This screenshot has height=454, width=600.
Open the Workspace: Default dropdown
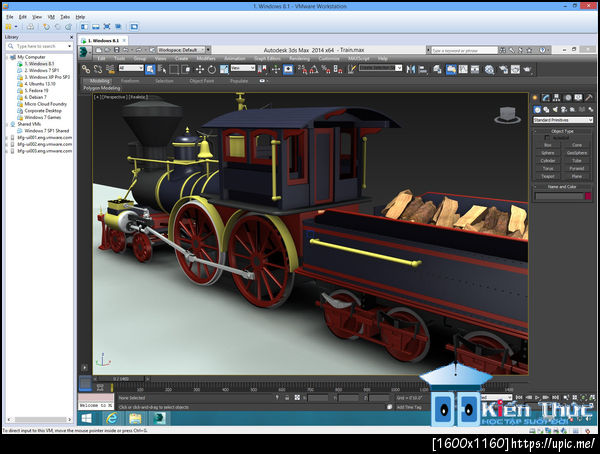(180, 49)
